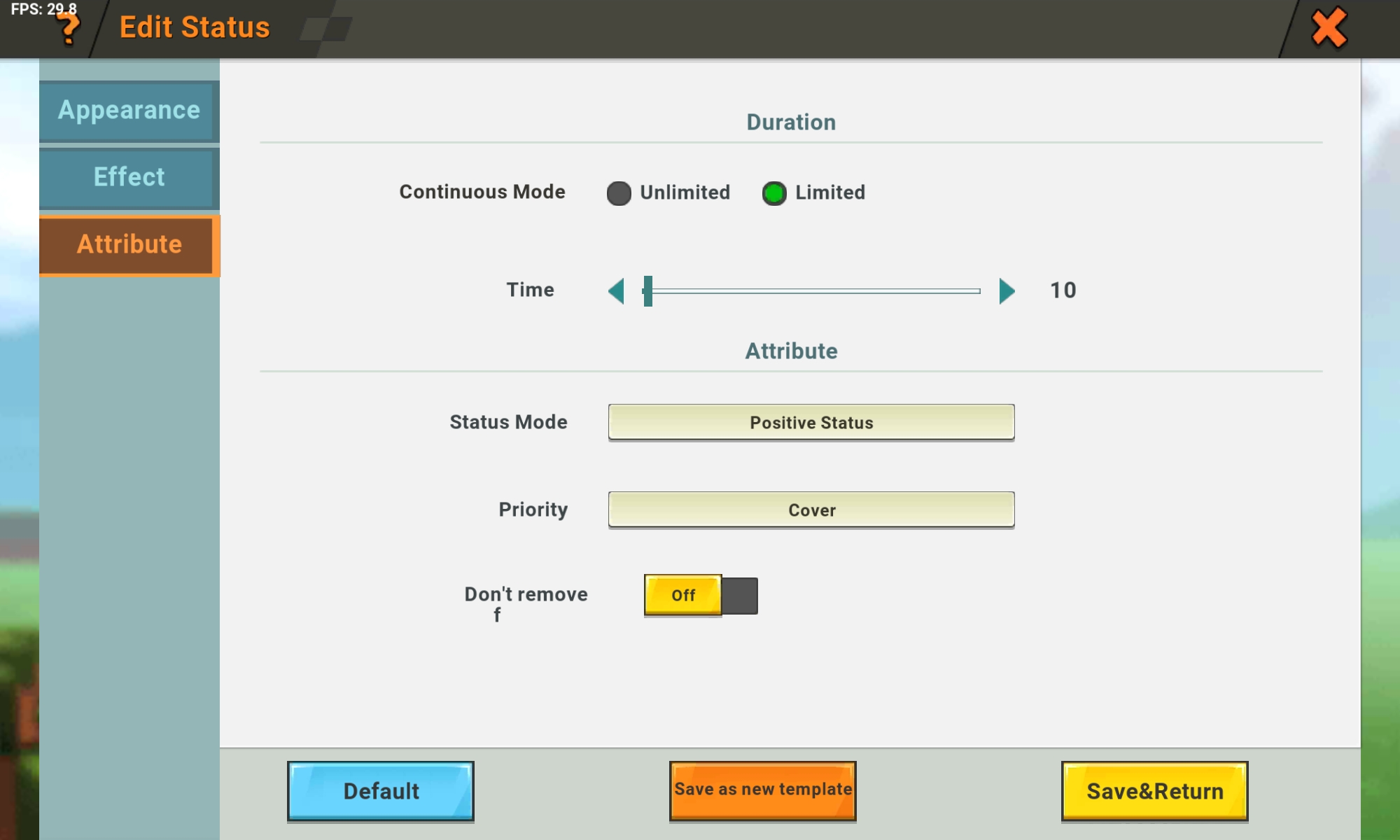
Task: Click the Time slider handle
Action: [x=648, y=290]
